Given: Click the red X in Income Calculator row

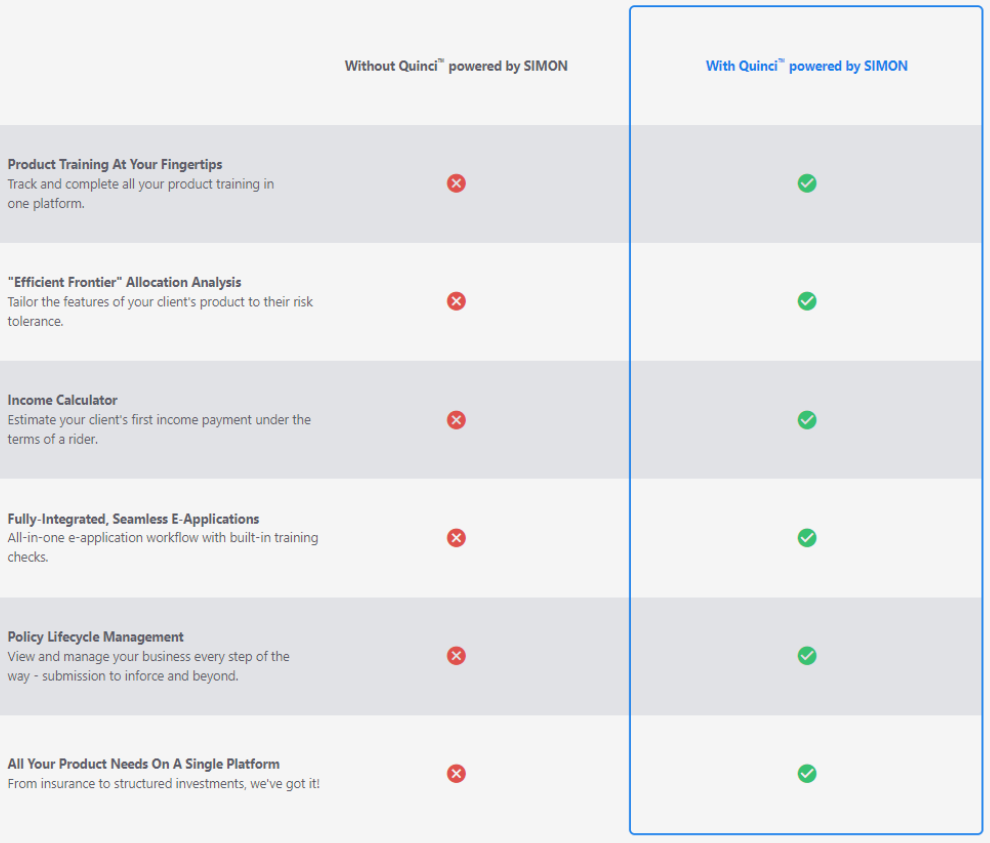Looking at the screenshot, I should (x=456, y=420).
